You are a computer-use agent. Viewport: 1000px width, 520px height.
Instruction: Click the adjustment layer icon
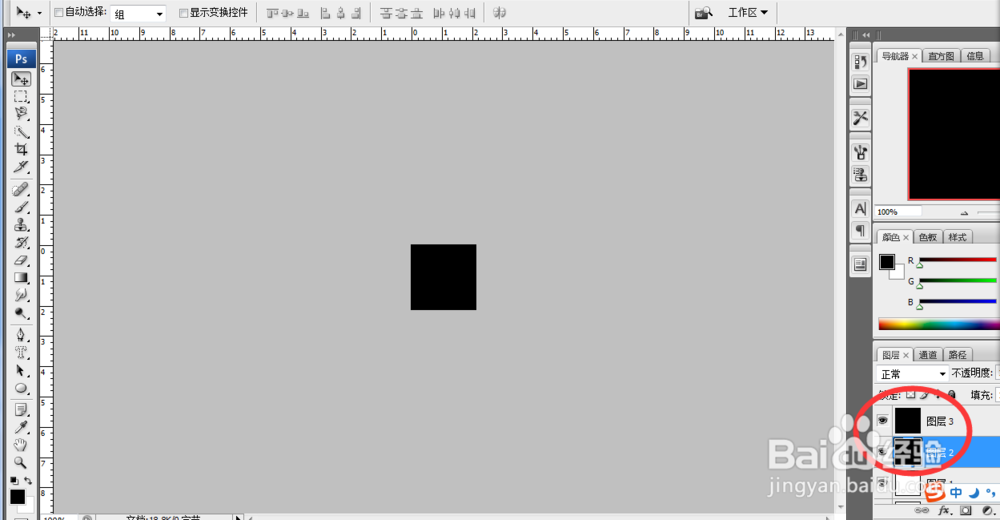989,511
